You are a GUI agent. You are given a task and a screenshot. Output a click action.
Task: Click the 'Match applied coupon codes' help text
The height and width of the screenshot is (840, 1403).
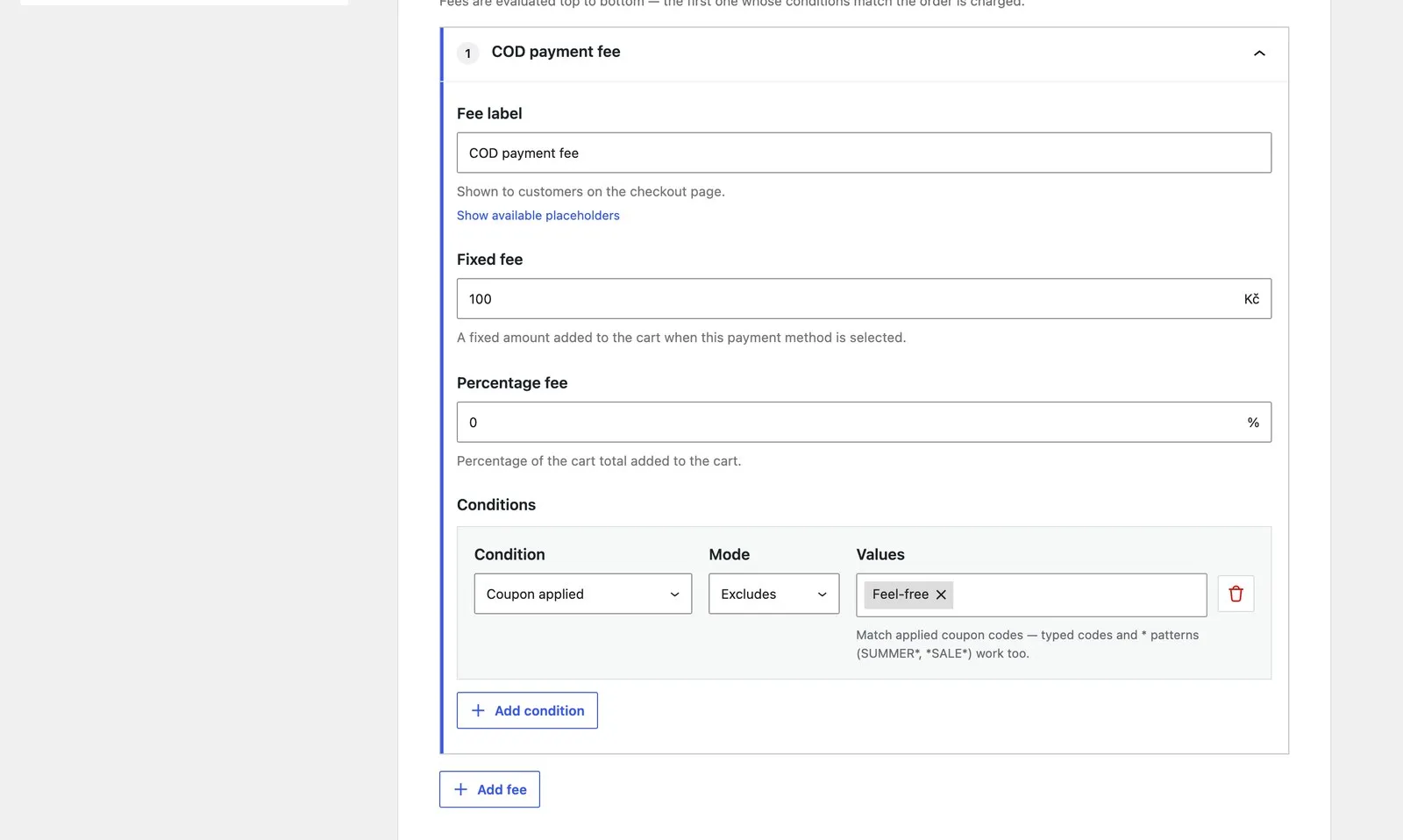(x=1028, y=644)
